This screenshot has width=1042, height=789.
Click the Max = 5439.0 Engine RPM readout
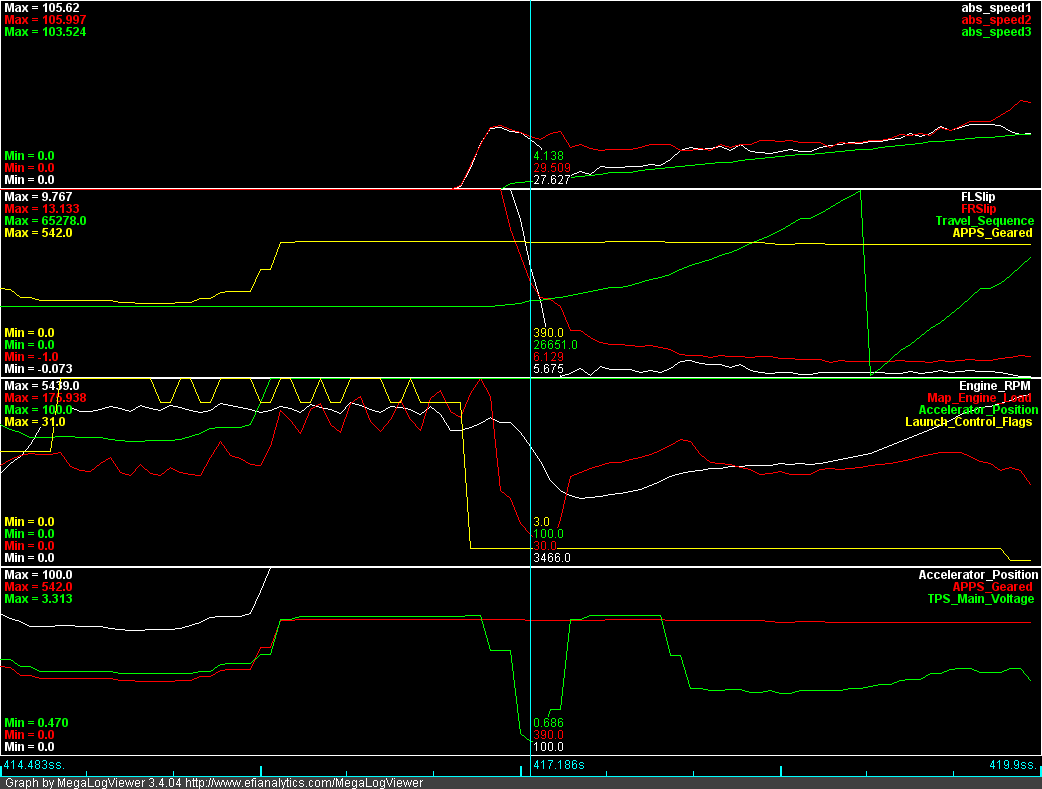pos(37,386)
